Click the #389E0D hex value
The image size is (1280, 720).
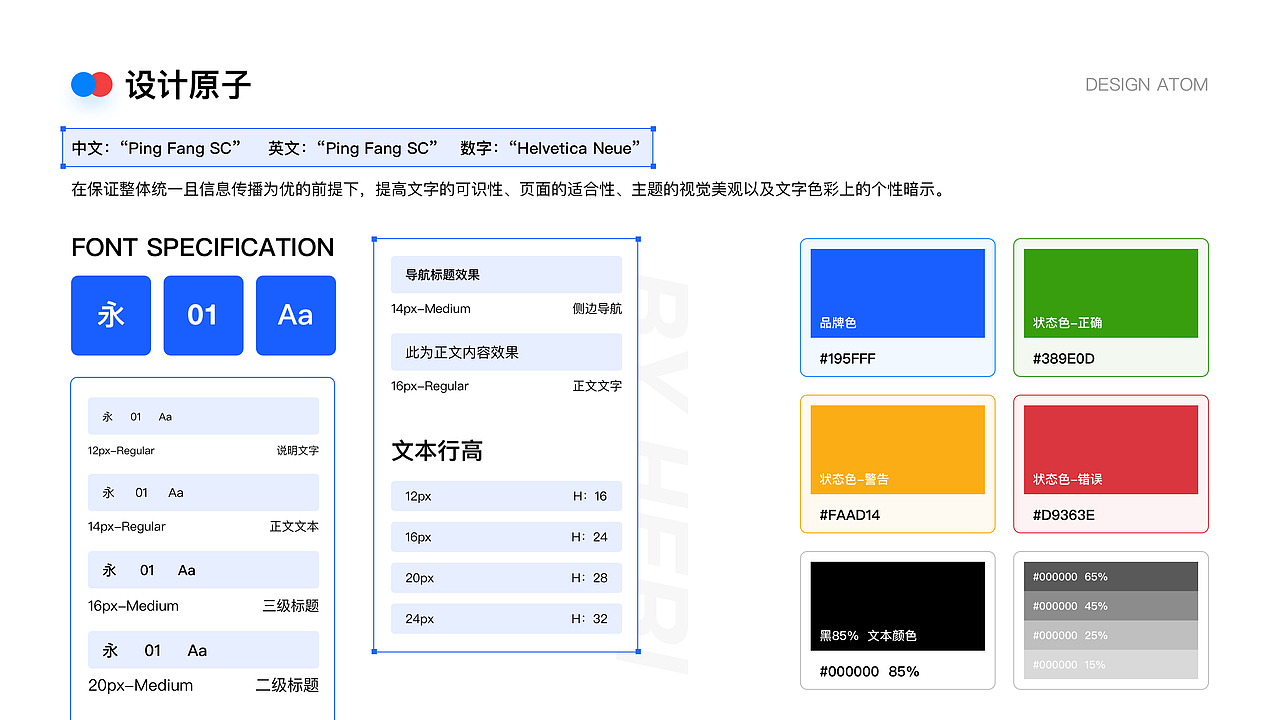point(1064,358)
